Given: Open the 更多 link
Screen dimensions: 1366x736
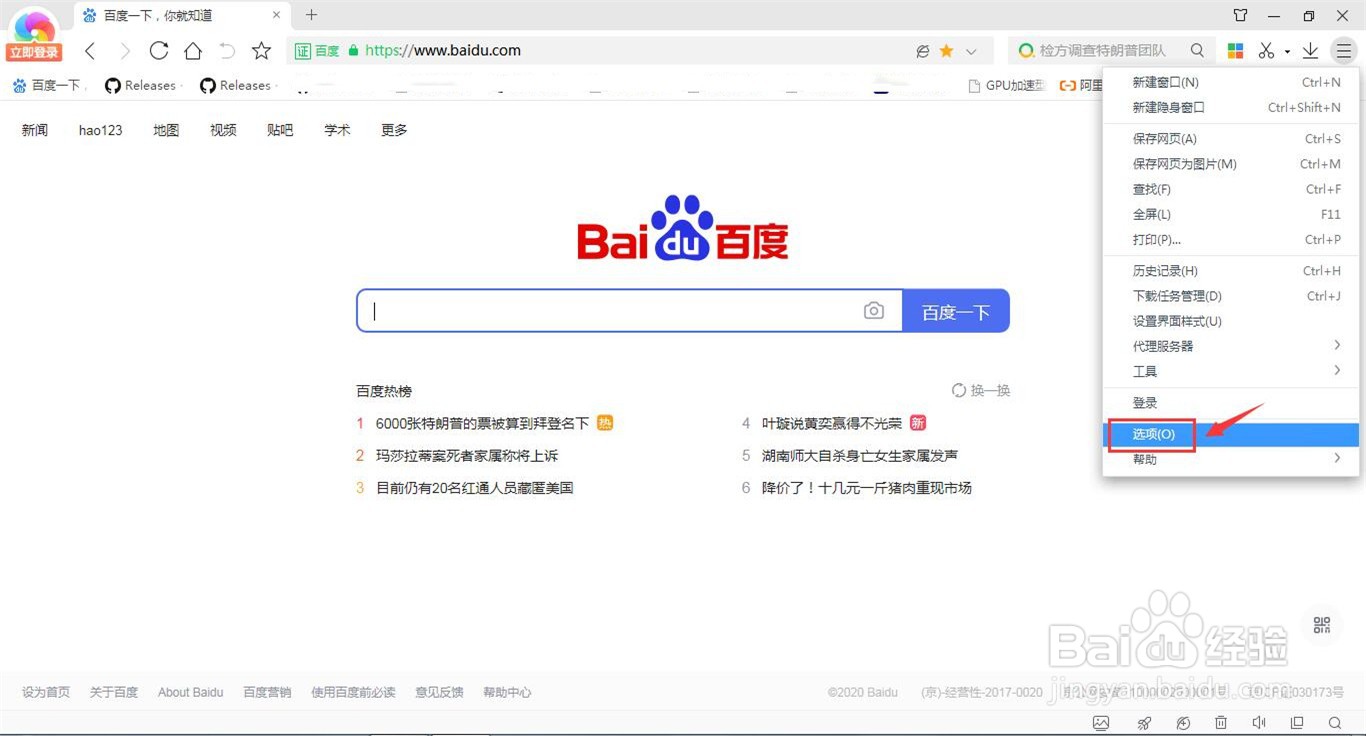Looking at the screenshot, I should pos(394,130).
